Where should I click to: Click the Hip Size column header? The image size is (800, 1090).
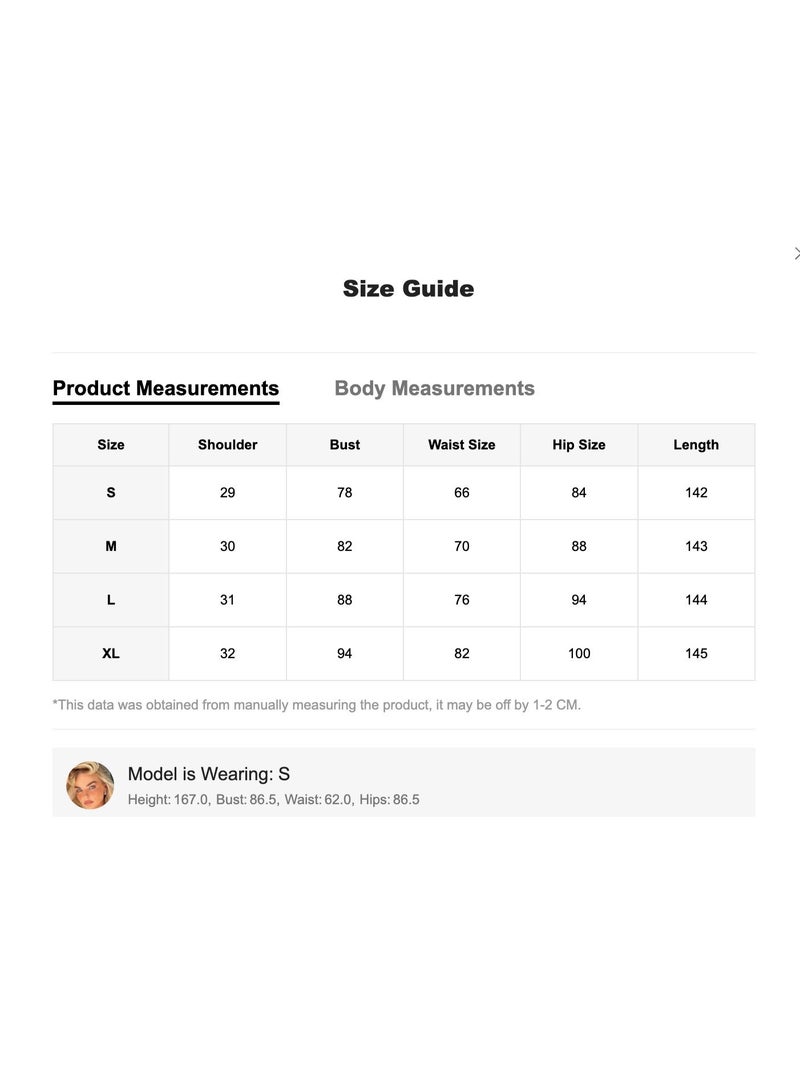coord(579,445)
